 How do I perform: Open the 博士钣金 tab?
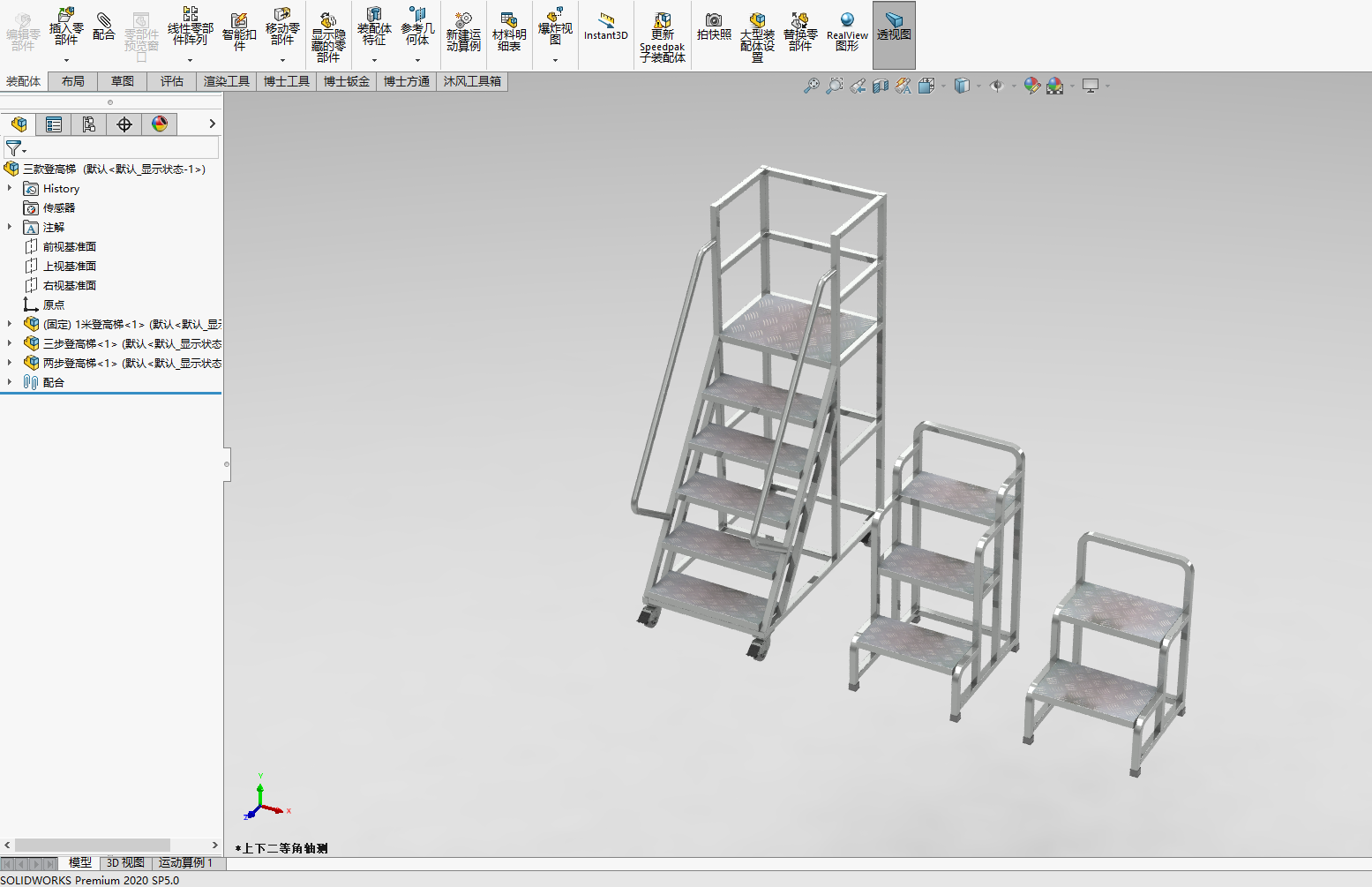point(347,81)
